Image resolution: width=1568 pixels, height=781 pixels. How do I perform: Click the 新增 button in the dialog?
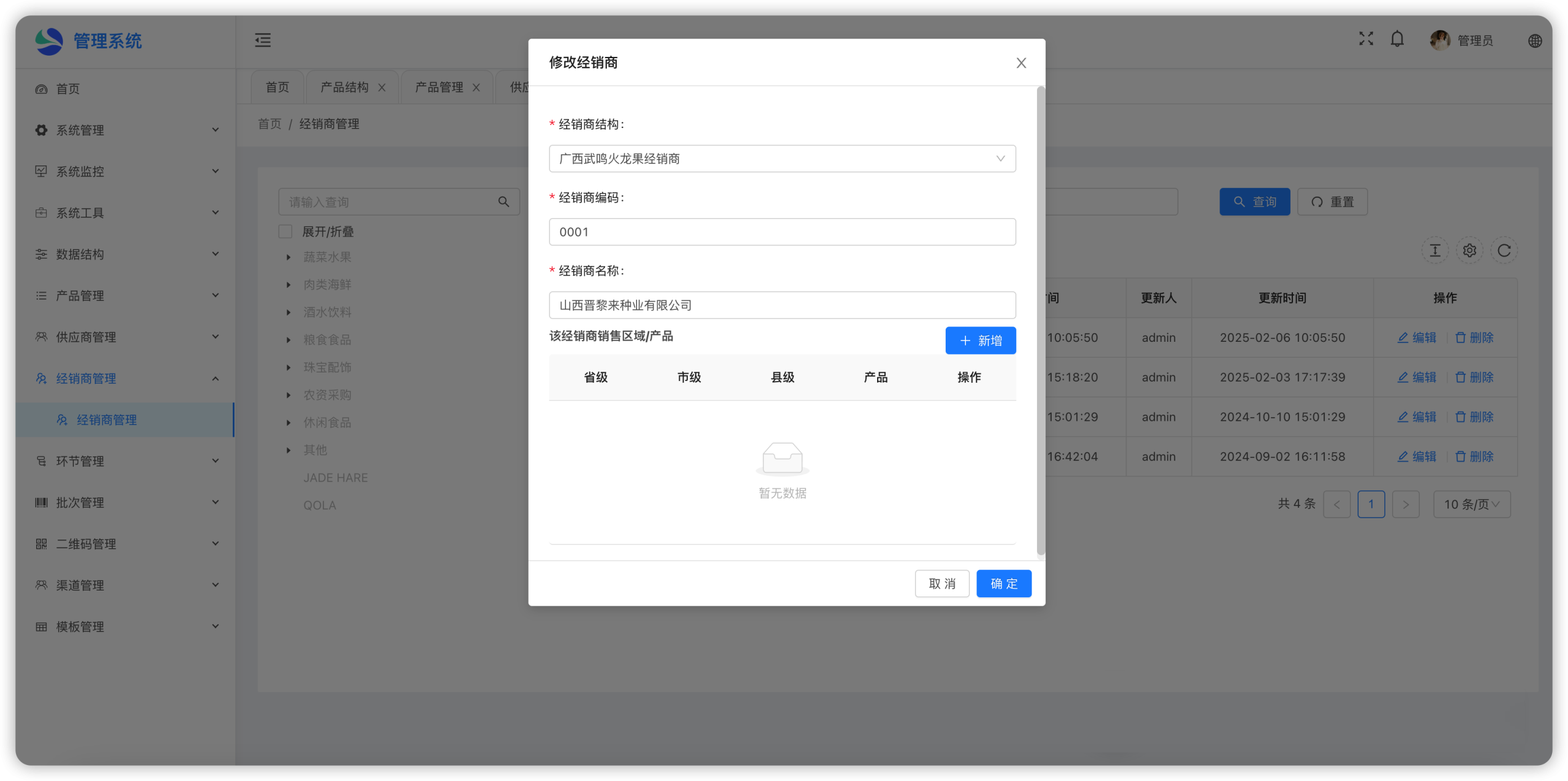980,341
